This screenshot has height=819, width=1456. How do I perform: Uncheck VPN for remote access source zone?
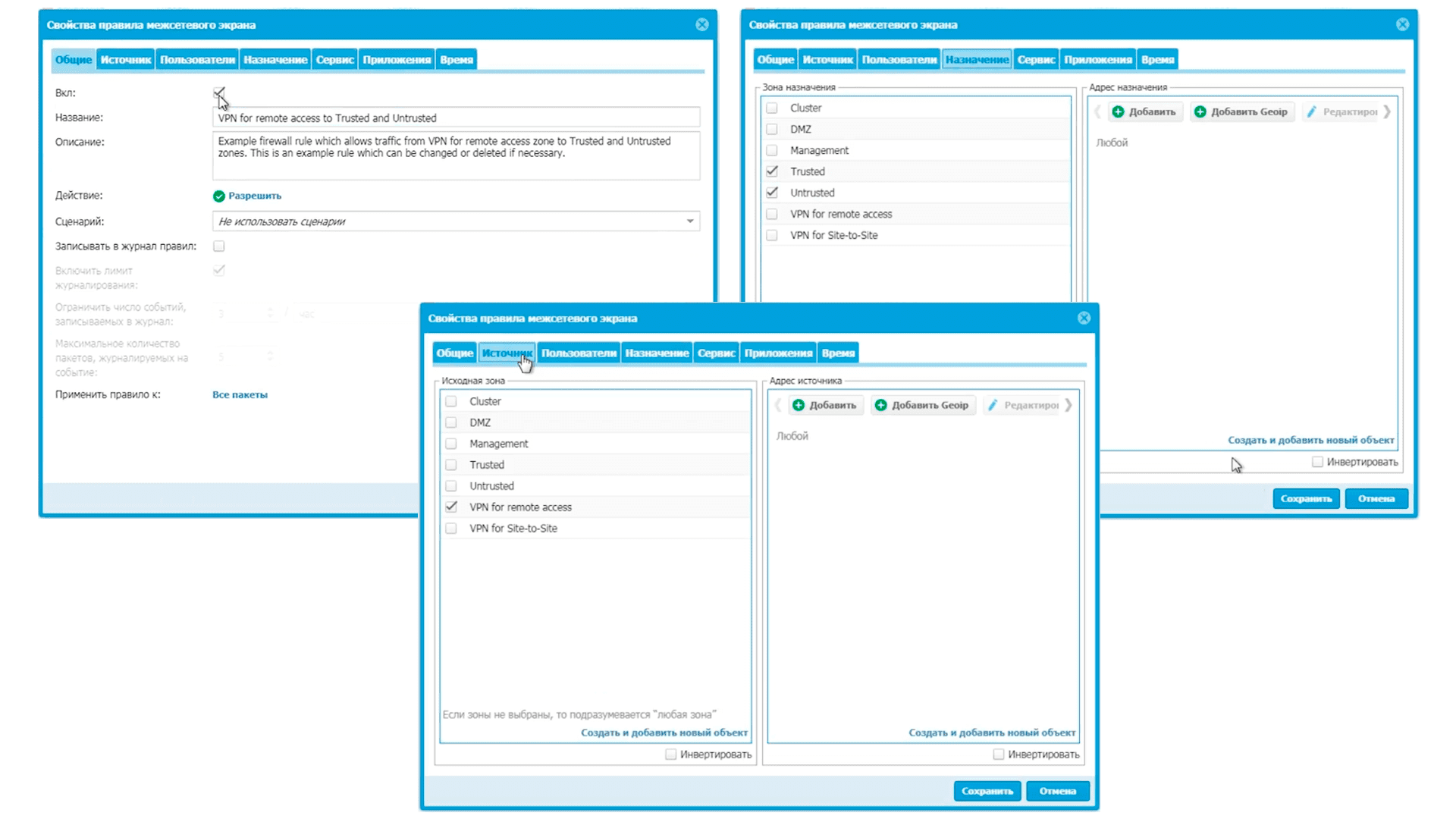point(451,507)
